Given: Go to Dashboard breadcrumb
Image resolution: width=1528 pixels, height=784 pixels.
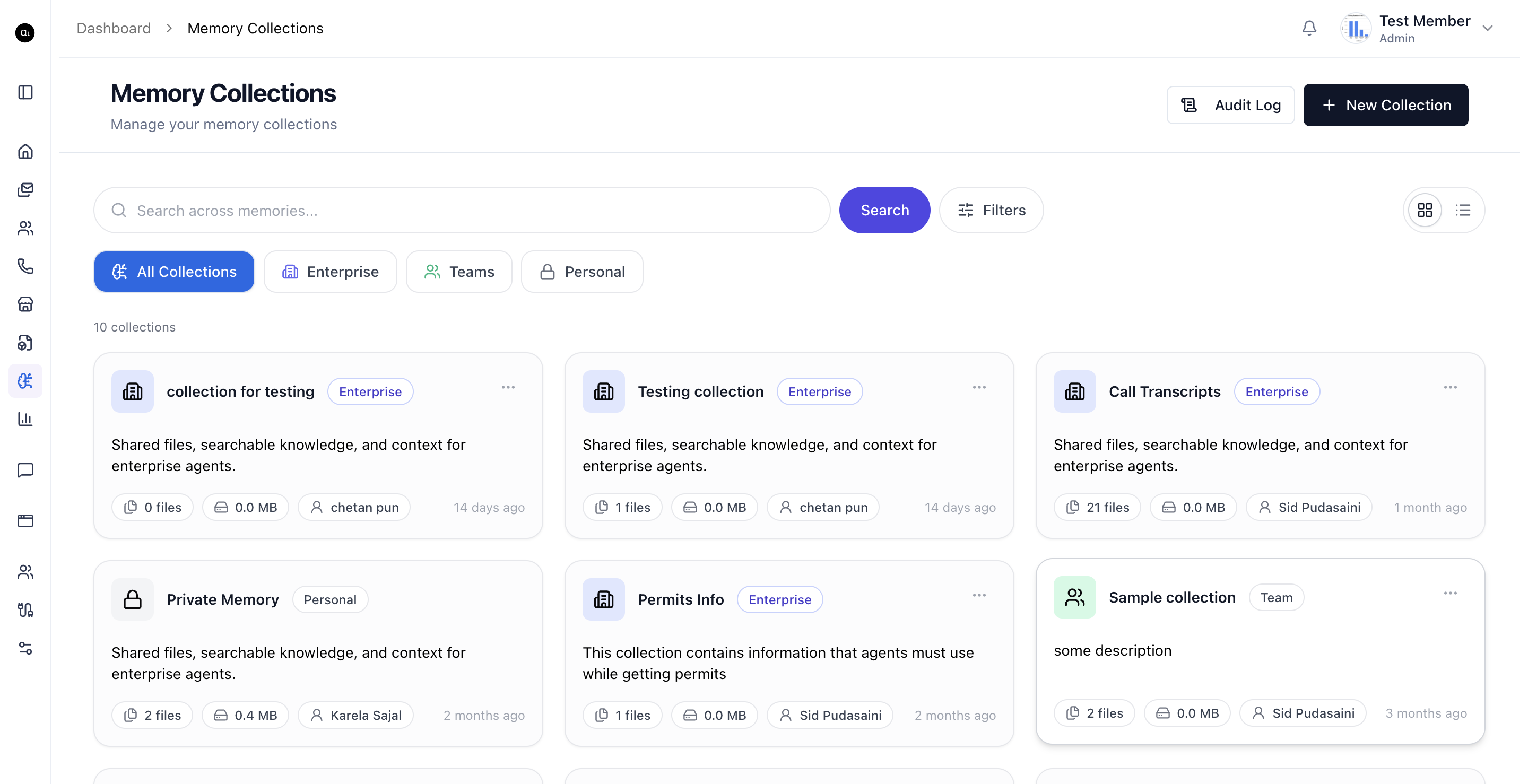Looking at the screenshot, I should (x=114, y=28).
